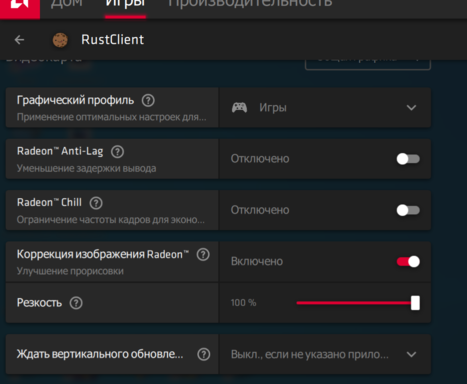Screen dimensions: 467x384
Task: Click the Резкость slider handle
Action: [x=415, y=303]
